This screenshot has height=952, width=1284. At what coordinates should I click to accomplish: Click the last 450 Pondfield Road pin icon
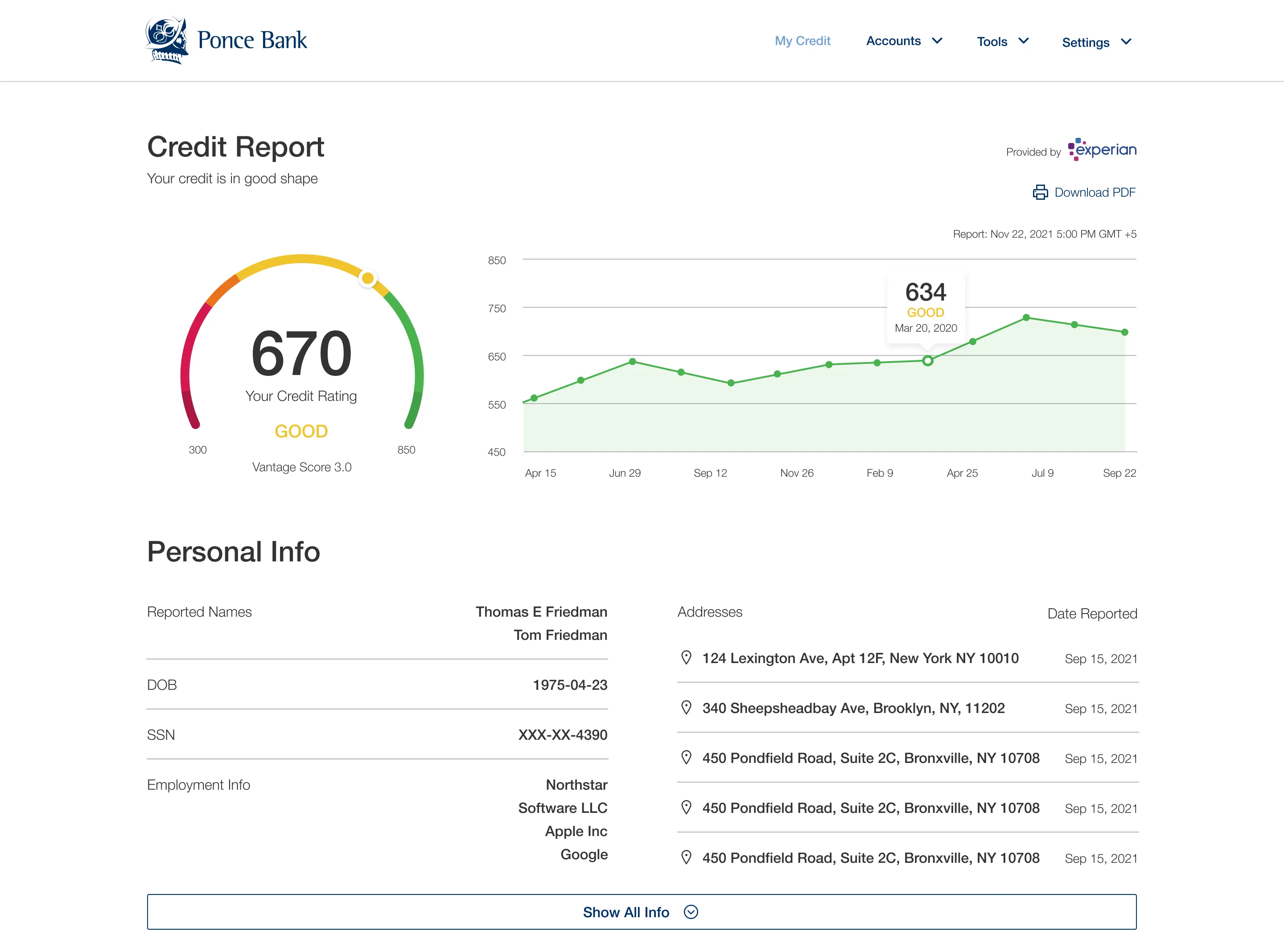pyautogui.click(x=686, y=857)
